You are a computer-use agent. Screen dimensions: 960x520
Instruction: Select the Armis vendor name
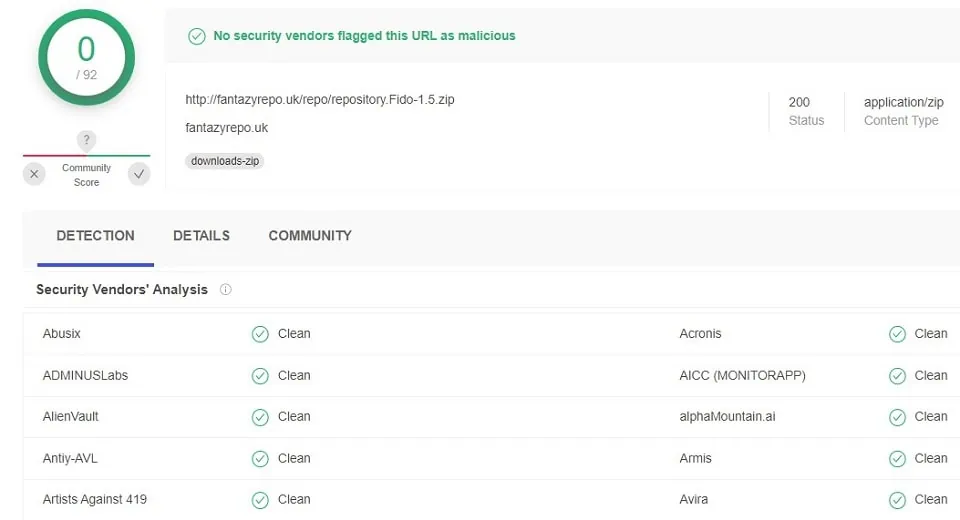tap(696, 458)
